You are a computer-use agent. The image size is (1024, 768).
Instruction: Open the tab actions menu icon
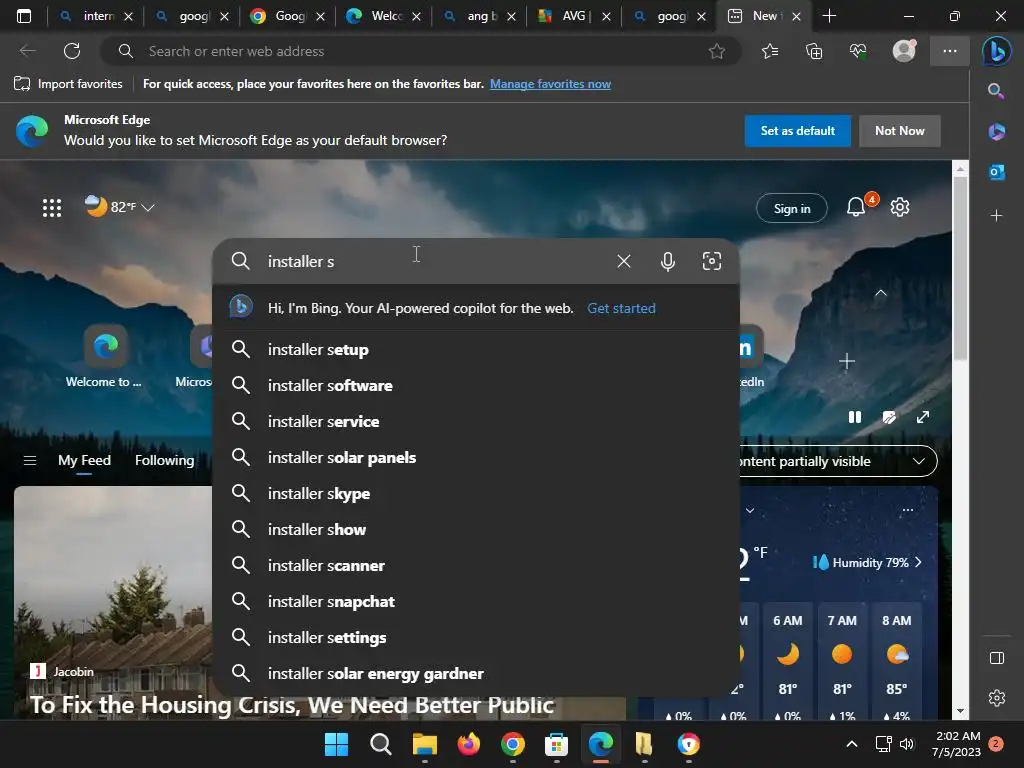(24, 16)
